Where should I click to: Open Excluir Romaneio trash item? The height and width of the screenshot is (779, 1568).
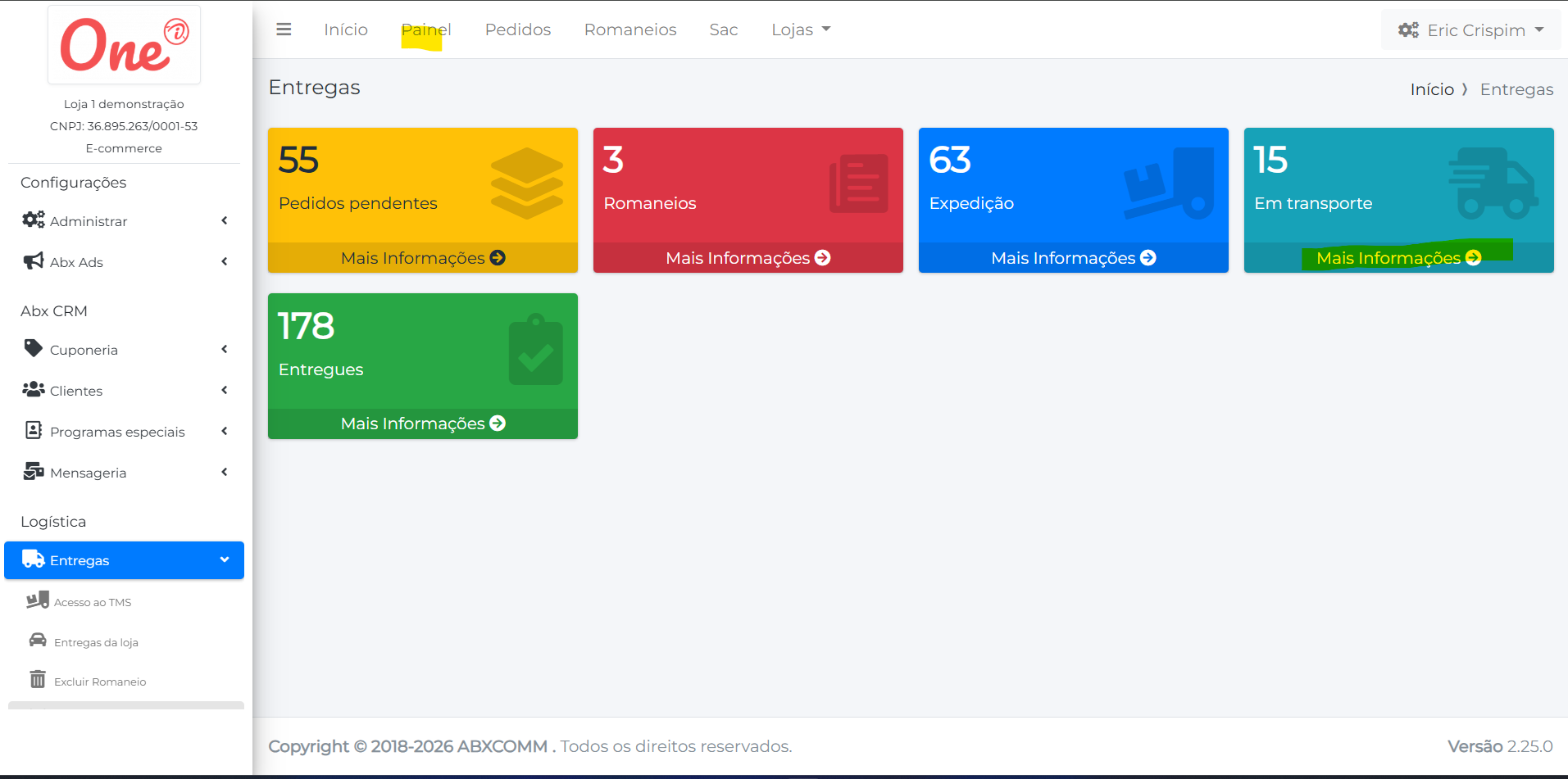[99, 682]
